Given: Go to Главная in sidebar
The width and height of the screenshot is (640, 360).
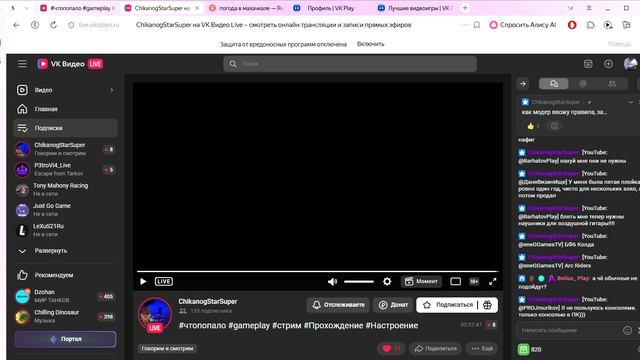Looking at the screenshot, I should [x=65, y=109].
